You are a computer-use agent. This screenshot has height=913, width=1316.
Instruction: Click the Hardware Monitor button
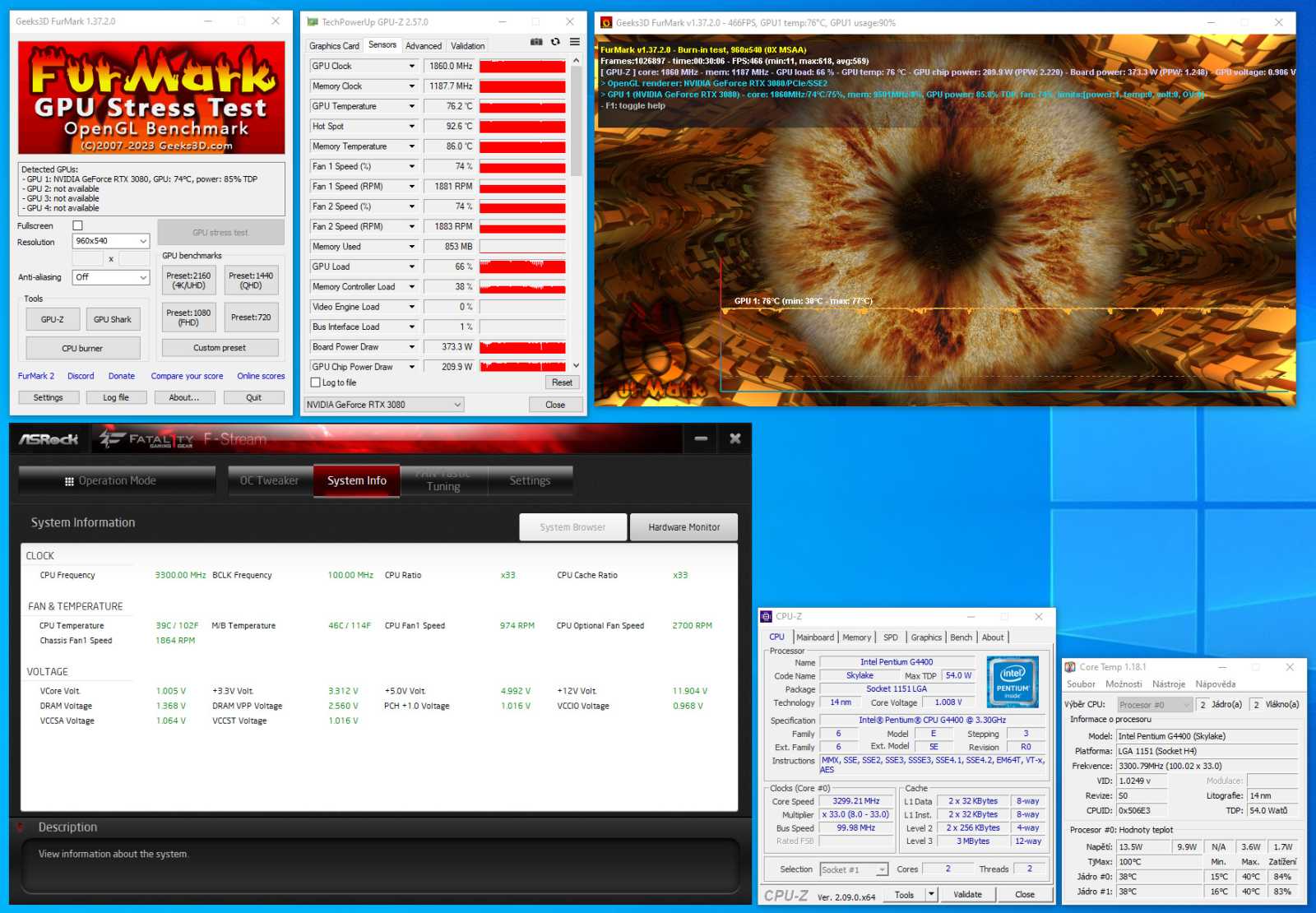tap(683, 527)
